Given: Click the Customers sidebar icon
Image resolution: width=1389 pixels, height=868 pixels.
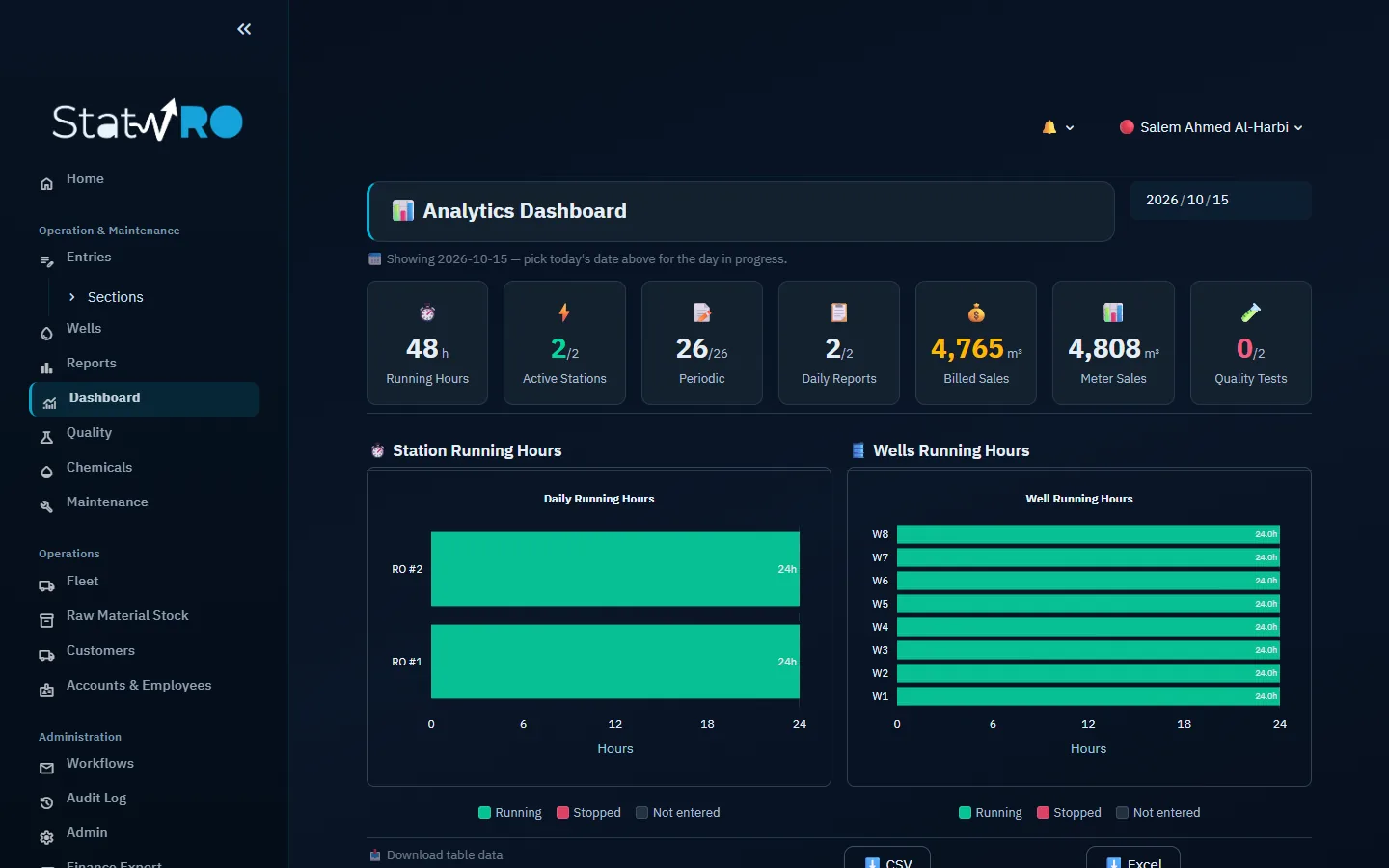Looking at the screenshot, I should click(x=46, y=655).
